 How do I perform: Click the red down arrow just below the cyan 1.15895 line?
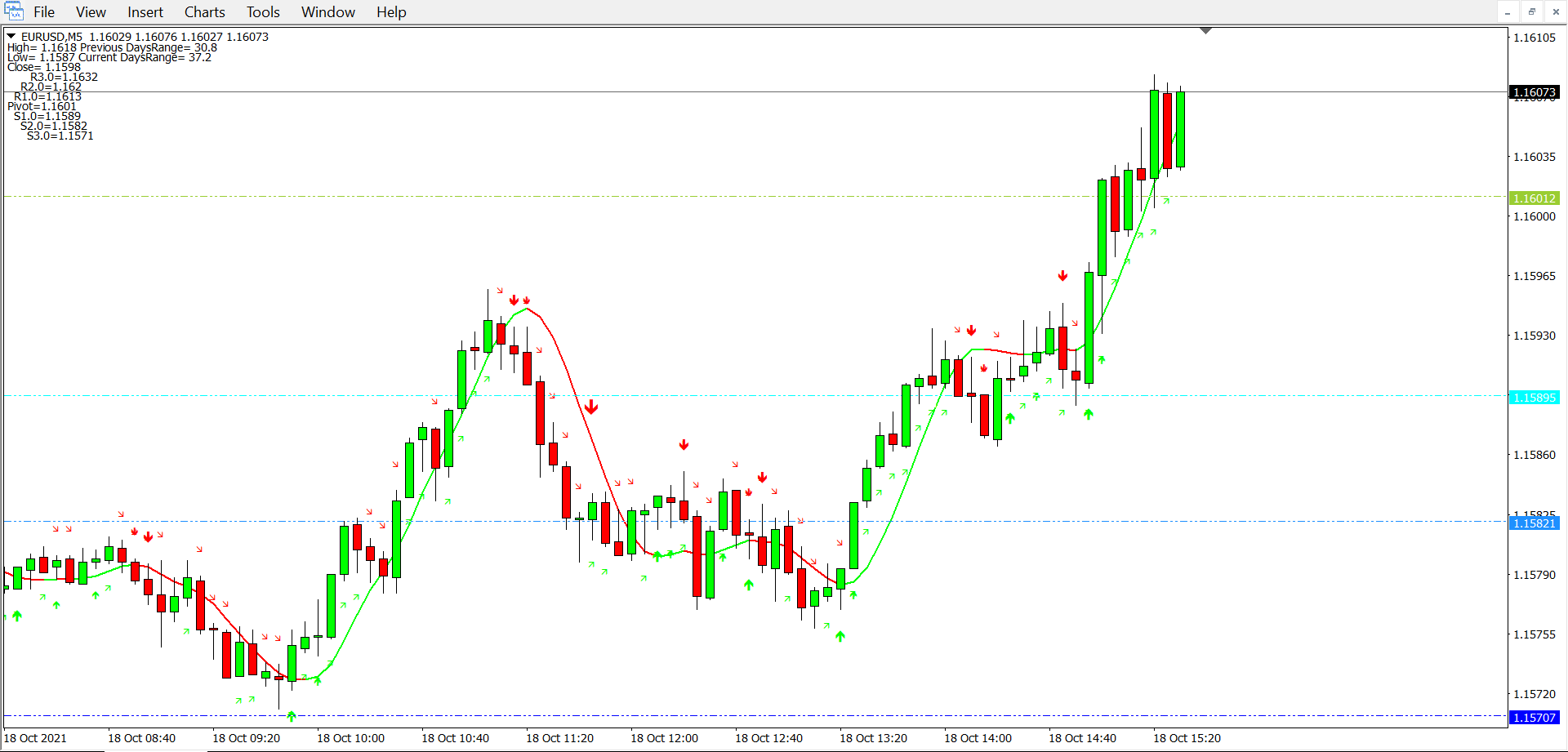[591, 407]
